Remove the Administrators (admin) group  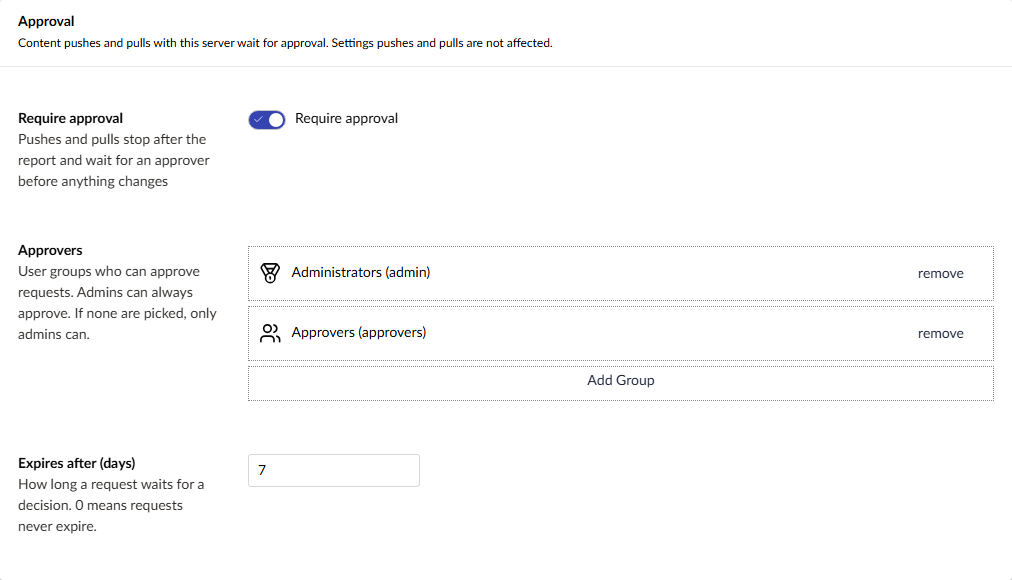(x=940, y=274)
